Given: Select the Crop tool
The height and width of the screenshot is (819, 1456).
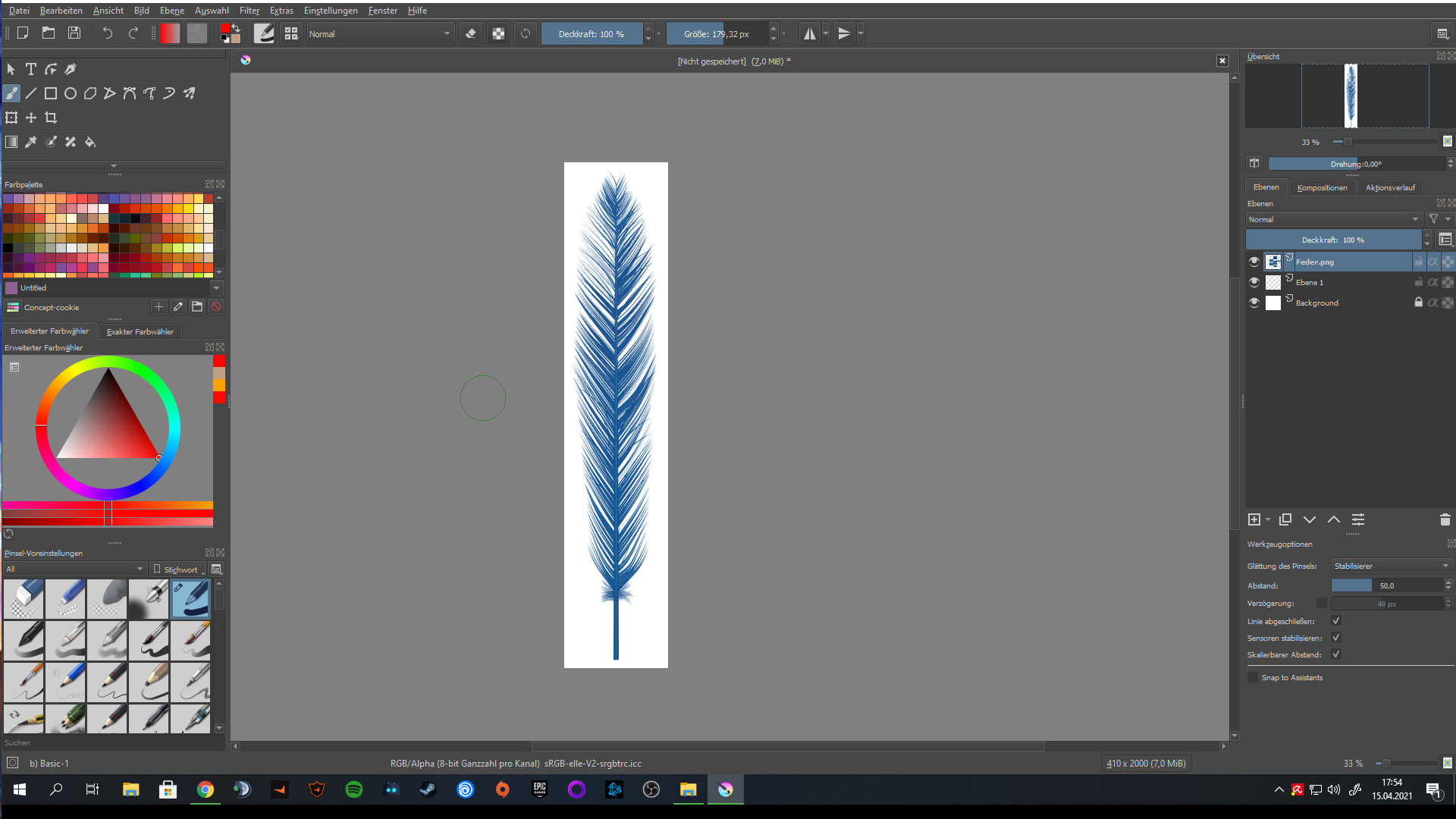Looking at the screenshot, I should point(51,118).
